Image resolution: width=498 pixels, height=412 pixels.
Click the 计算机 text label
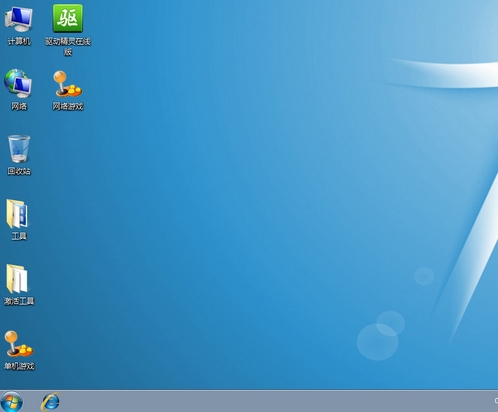point(19,41)
